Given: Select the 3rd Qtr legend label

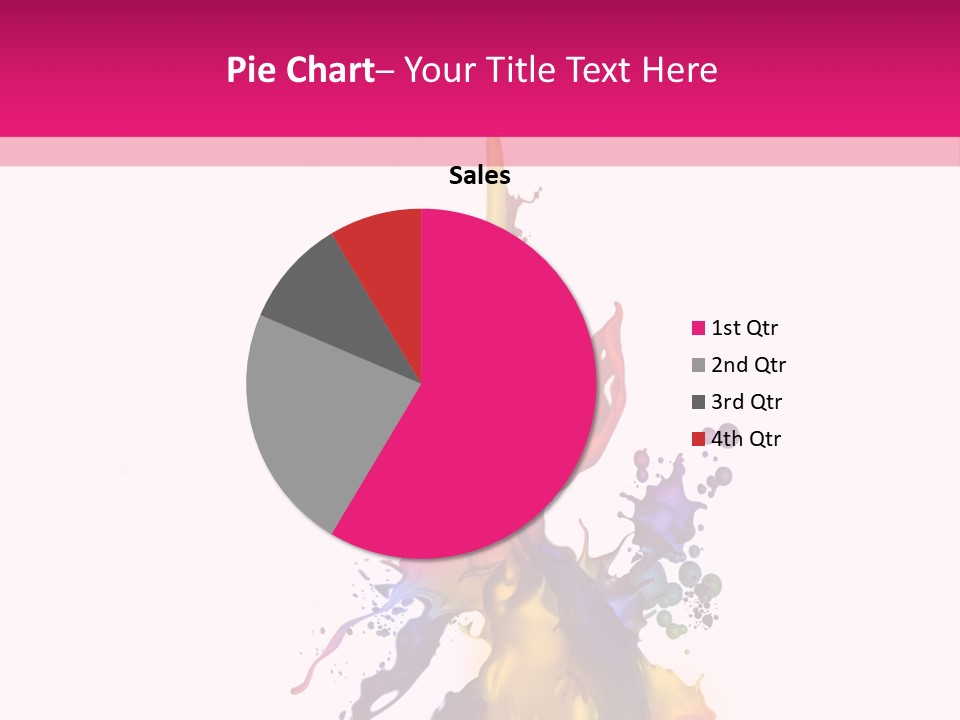Looking at the screenshot, I should [x=746, y=402].
